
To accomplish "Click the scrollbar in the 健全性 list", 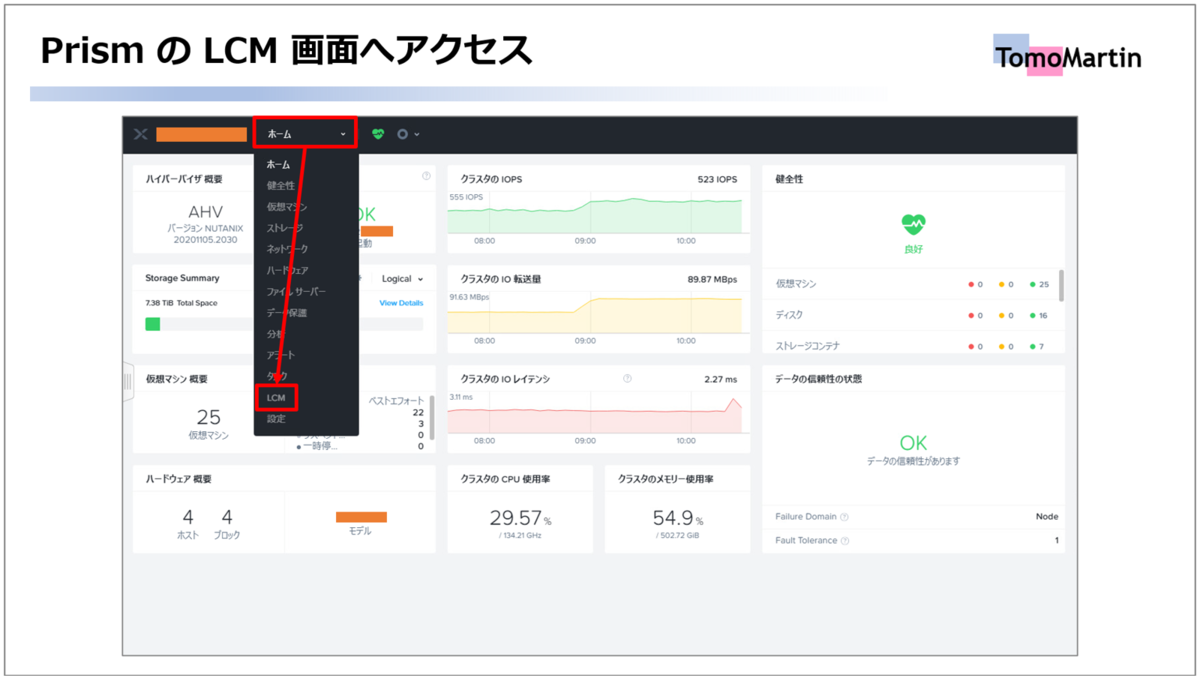I will pyautogui.click(x=1061, y=285).
